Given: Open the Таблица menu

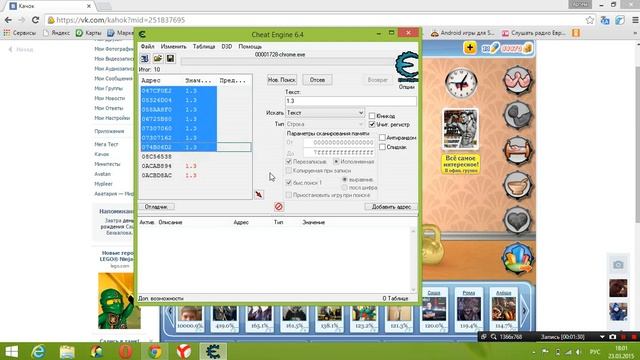Looking at the screenshot, I should pyautogui.click(x=204, y=47).
